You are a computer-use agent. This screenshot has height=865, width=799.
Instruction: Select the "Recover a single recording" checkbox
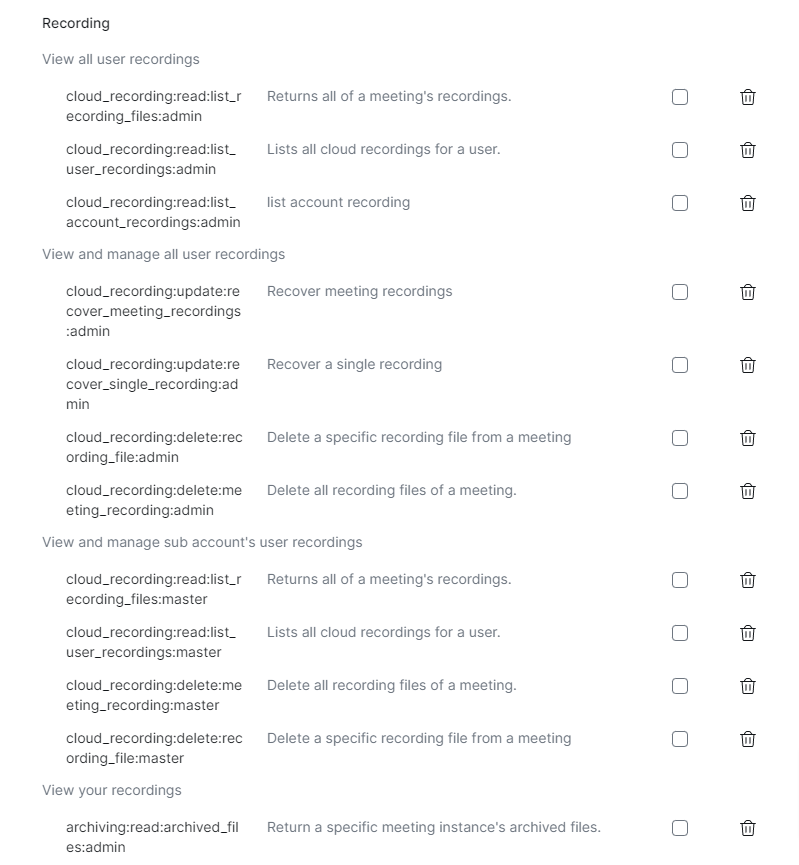[680, 365]
